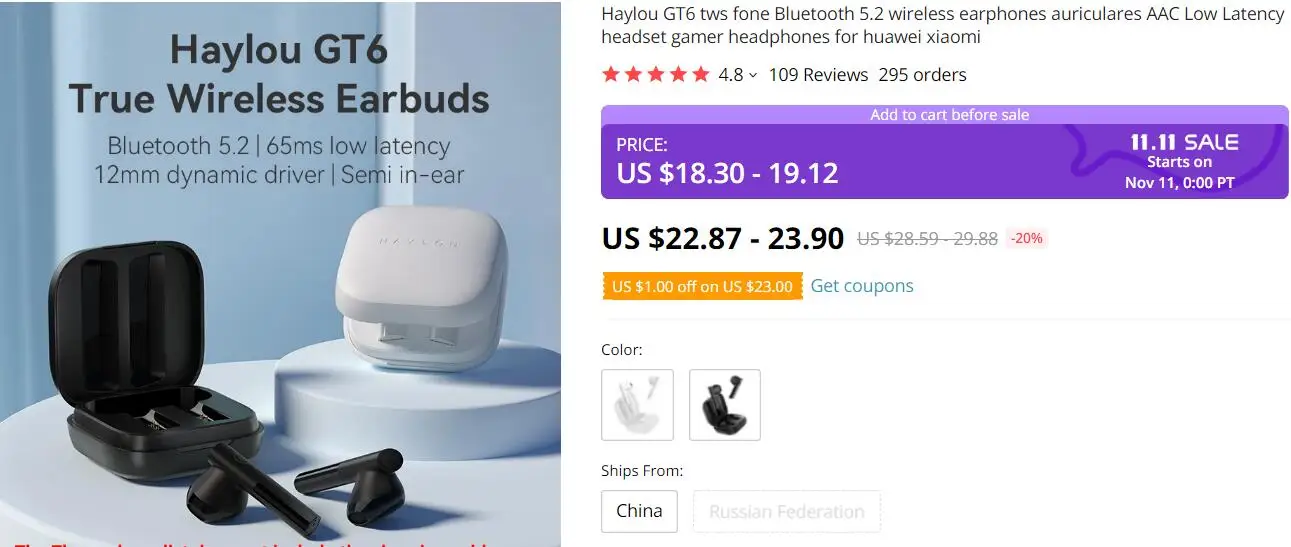Click the crossed-out original price
The image size is (1291, 547).
point(927,239)
